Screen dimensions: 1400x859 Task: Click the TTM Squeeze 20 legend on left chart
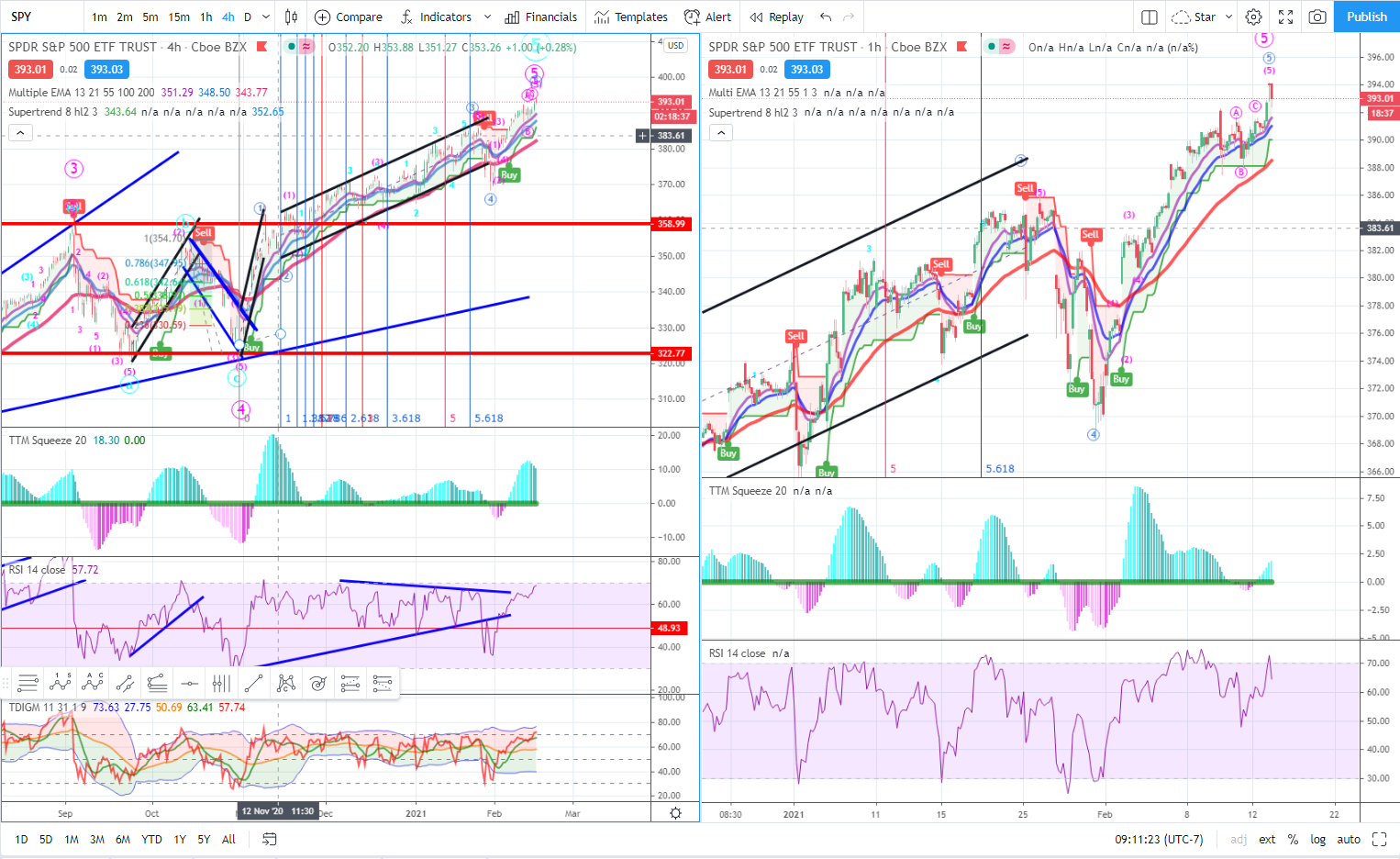click(77, 441)
